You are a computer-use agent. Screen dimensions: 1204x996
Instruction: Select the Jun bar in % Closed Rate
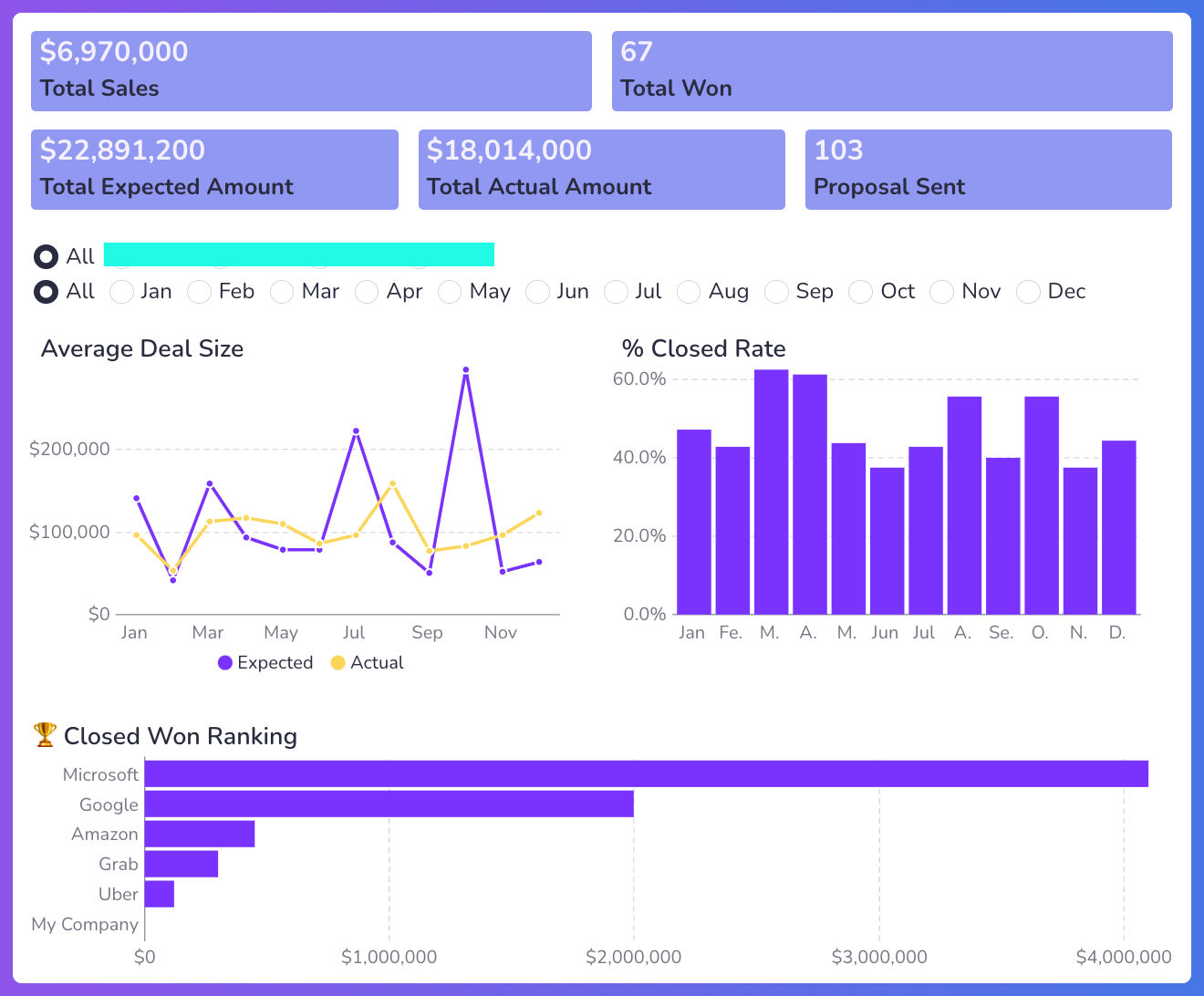point(887,541)
